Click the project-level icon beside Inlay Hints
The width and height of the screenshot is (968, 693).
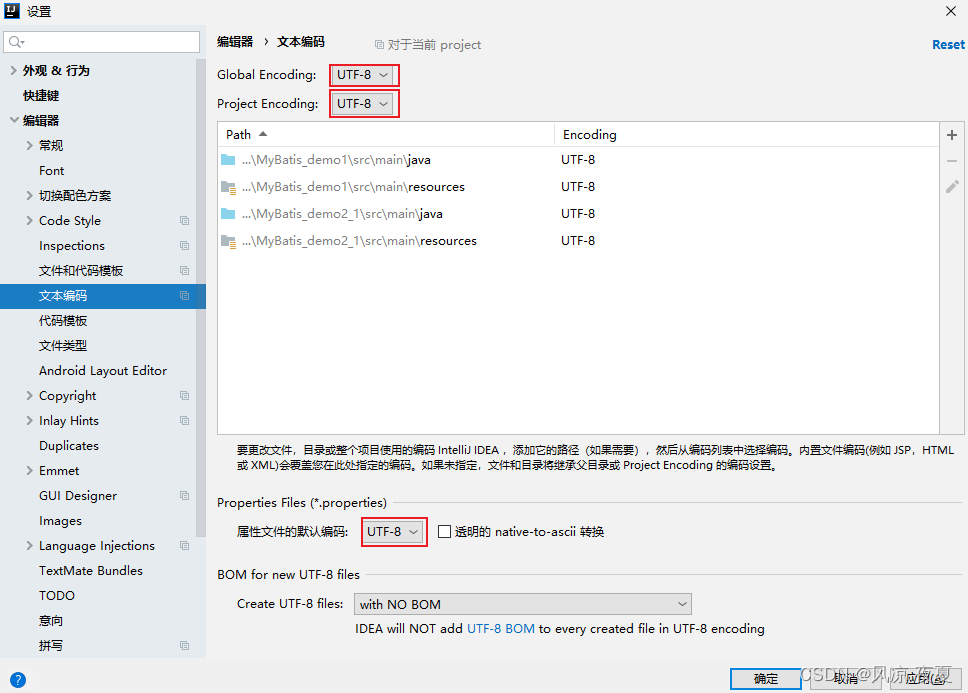point(184,420)
